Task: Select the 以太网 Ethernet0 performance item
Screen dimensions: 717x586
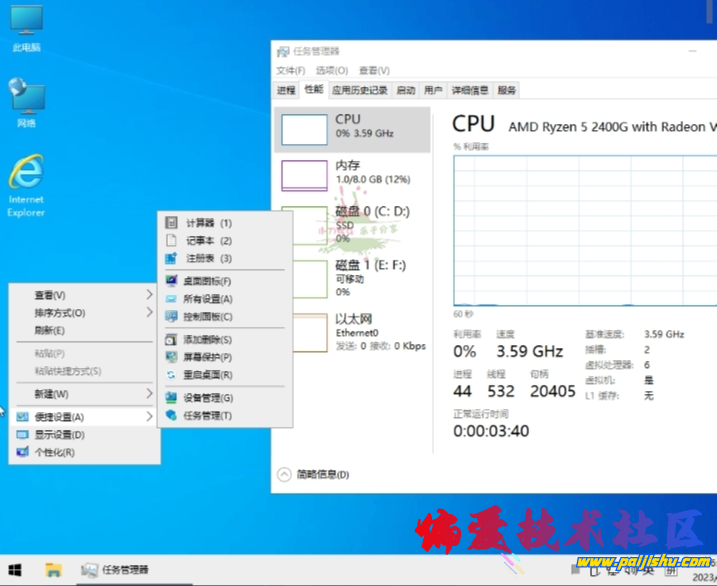Action: point(352,331)
